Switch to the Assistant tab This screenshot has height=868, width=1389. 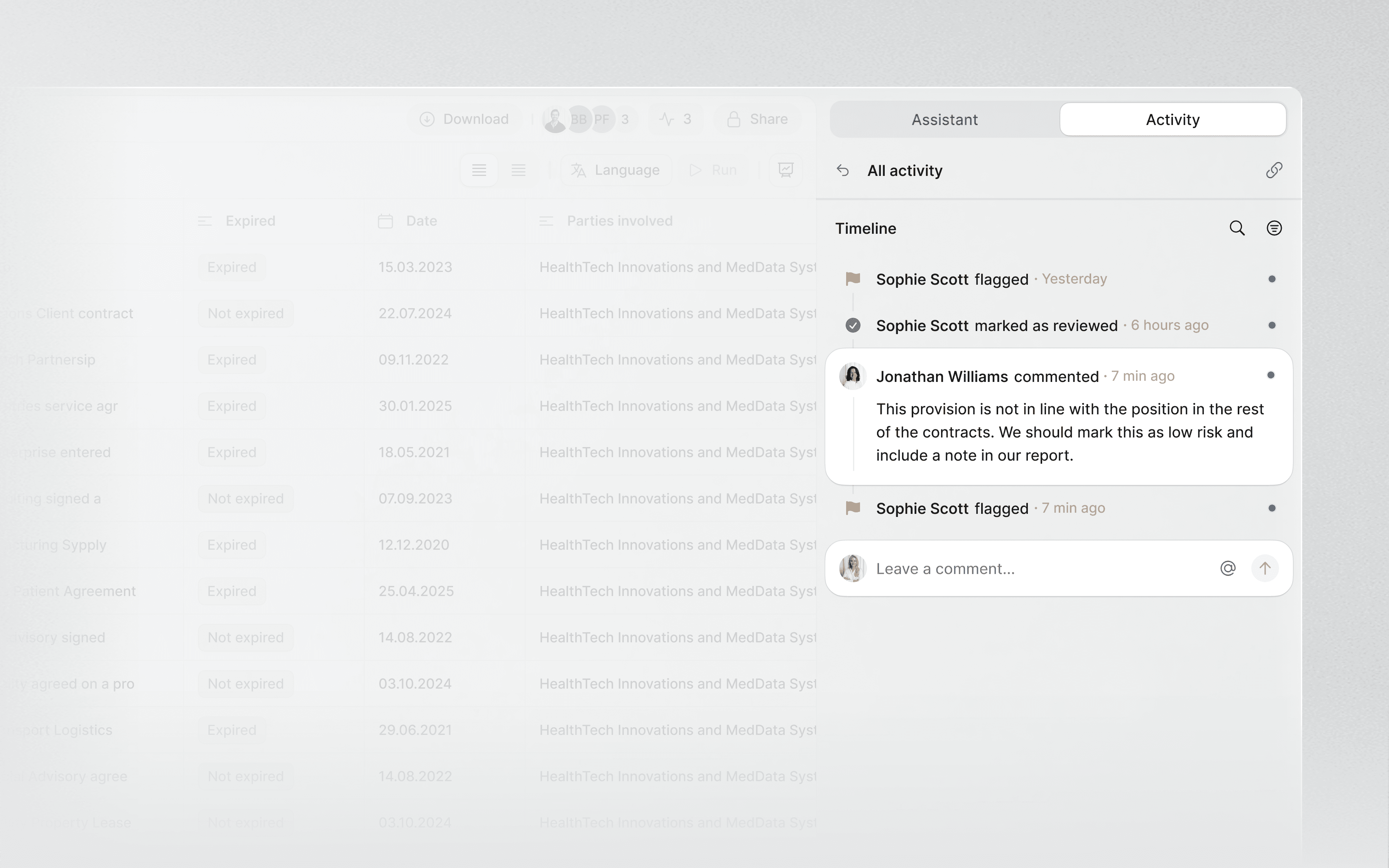(x=944, y=120)
